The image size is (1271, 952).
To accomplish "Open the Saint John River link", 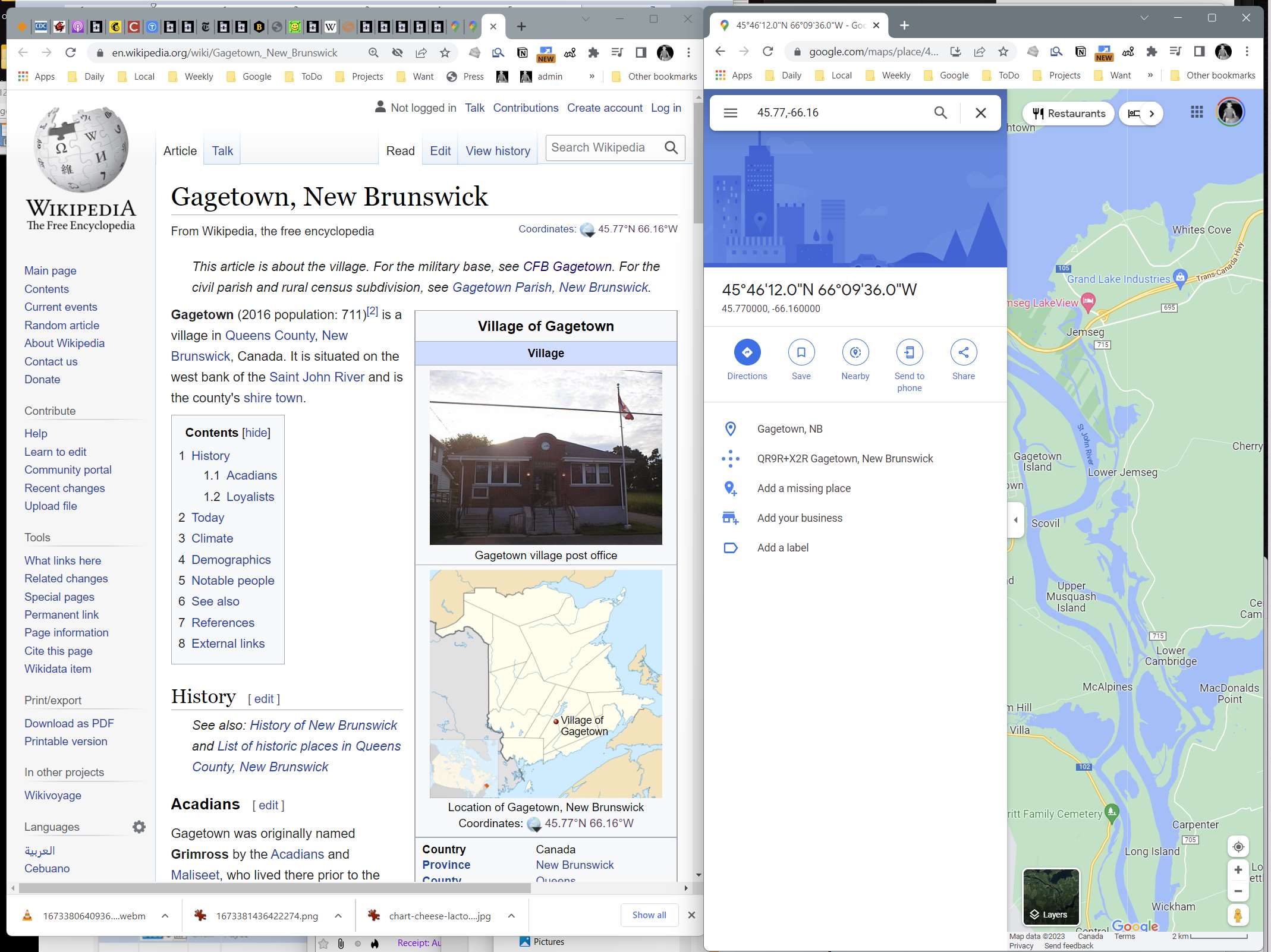I will coord(316,377).
